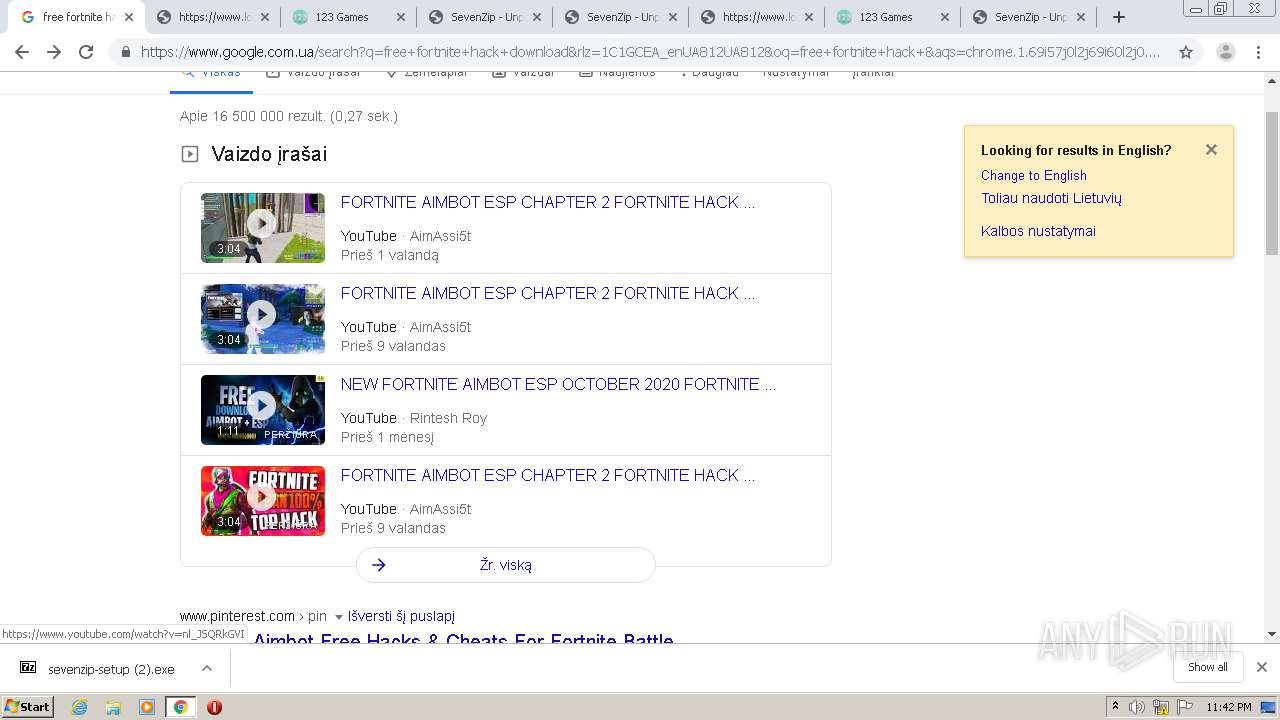The height and width of the screenshot is (720, 1280).
Task: Open 'NEW FORTNITE AIMBOT ESP OCTOBER 2020' link
Action: [x=558, y=384]
